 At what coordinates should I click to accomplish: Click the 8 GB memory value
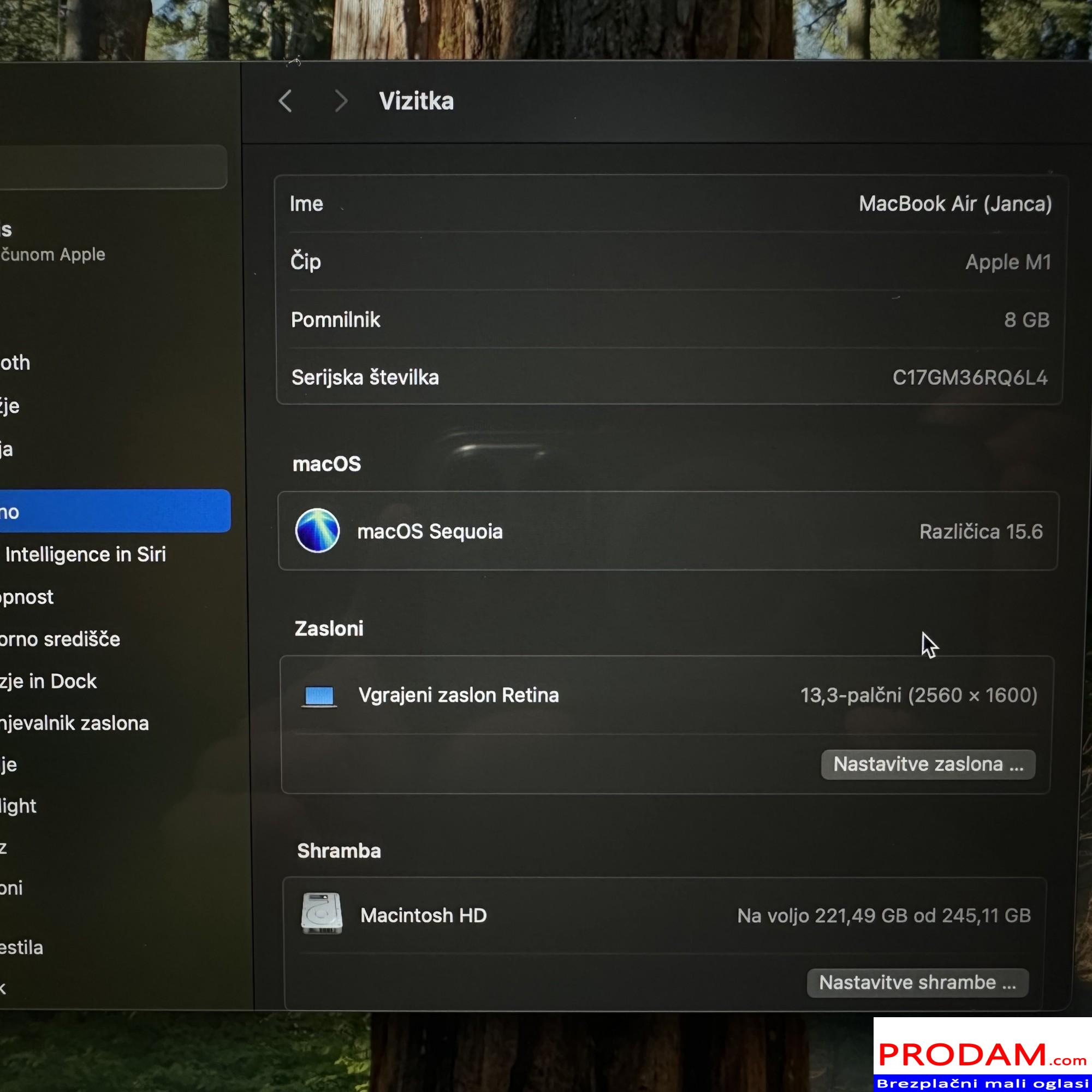[1026, 320]
